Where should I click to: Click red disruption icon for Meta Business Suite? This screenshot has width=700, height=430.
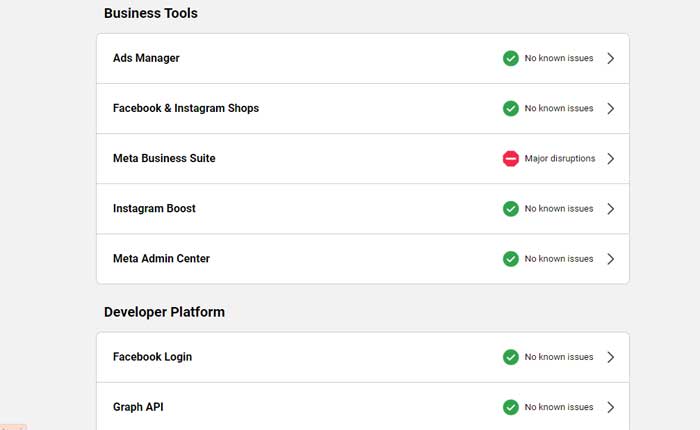pyautogui.click(x=510, y=158)
